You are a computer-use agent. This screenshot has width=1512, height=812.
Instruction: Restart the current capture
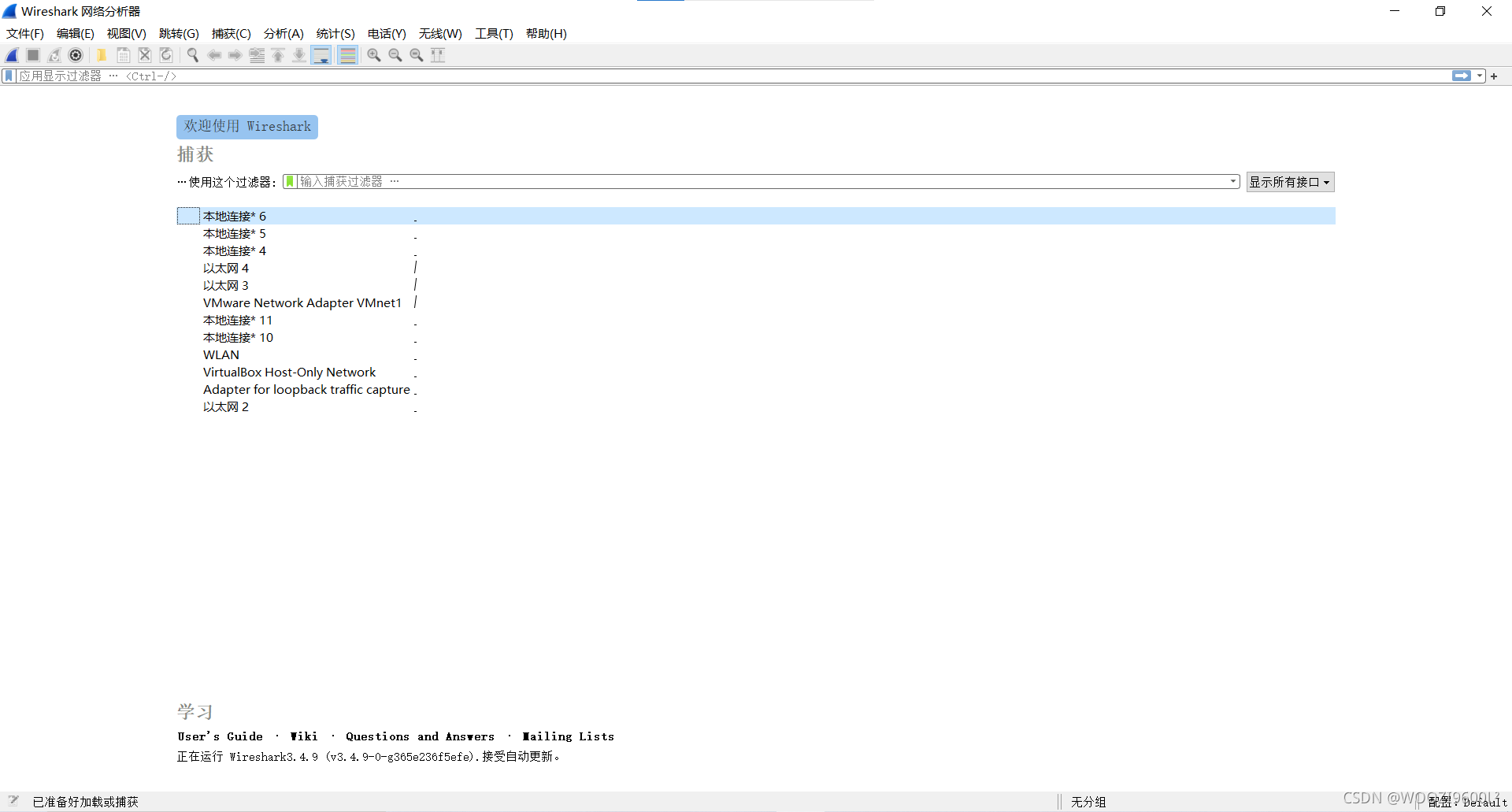pos(54,55)
